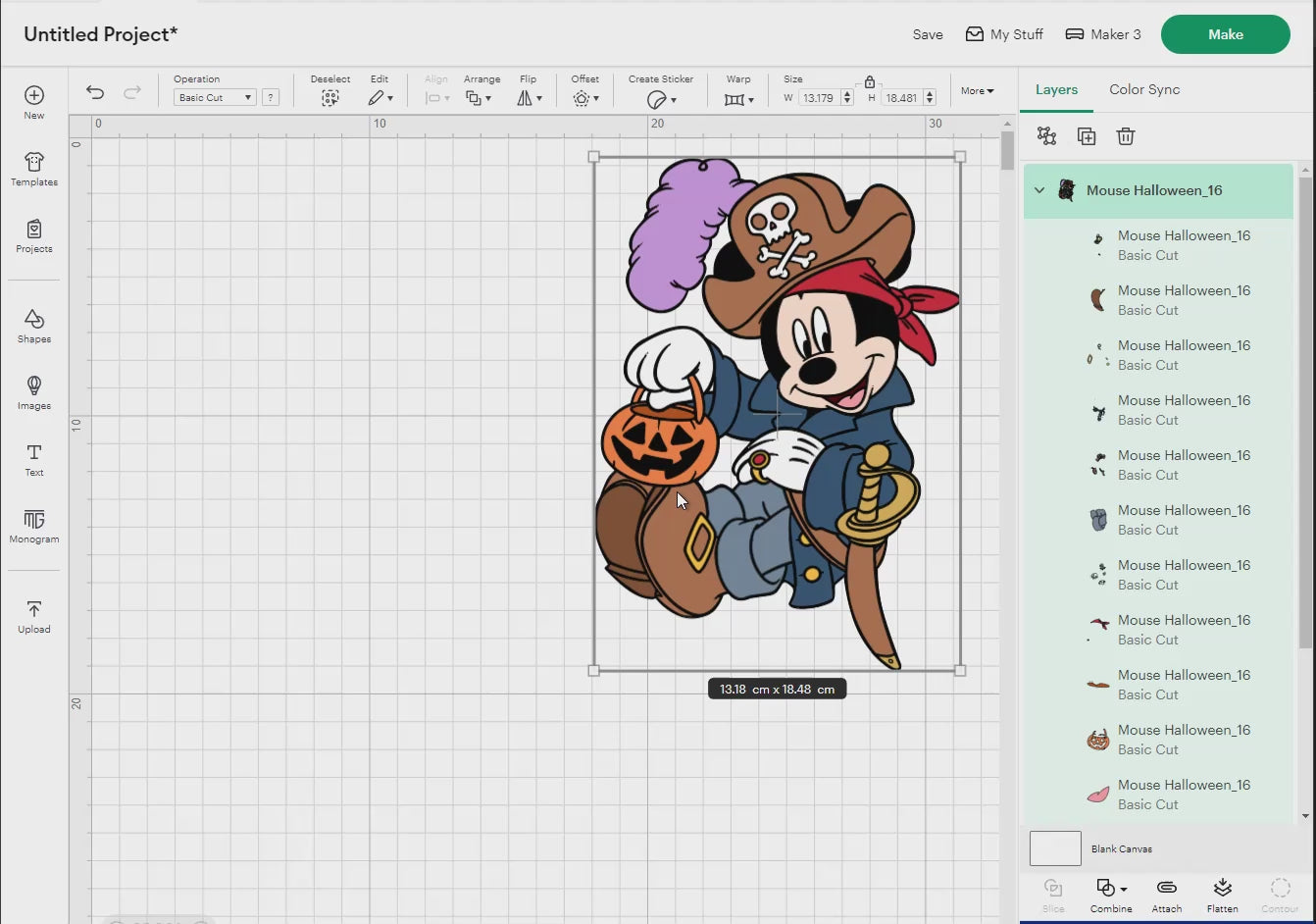This screenshot has height=924, width=1316.
Task: Click the top-left selection handle
Action: 593,157
